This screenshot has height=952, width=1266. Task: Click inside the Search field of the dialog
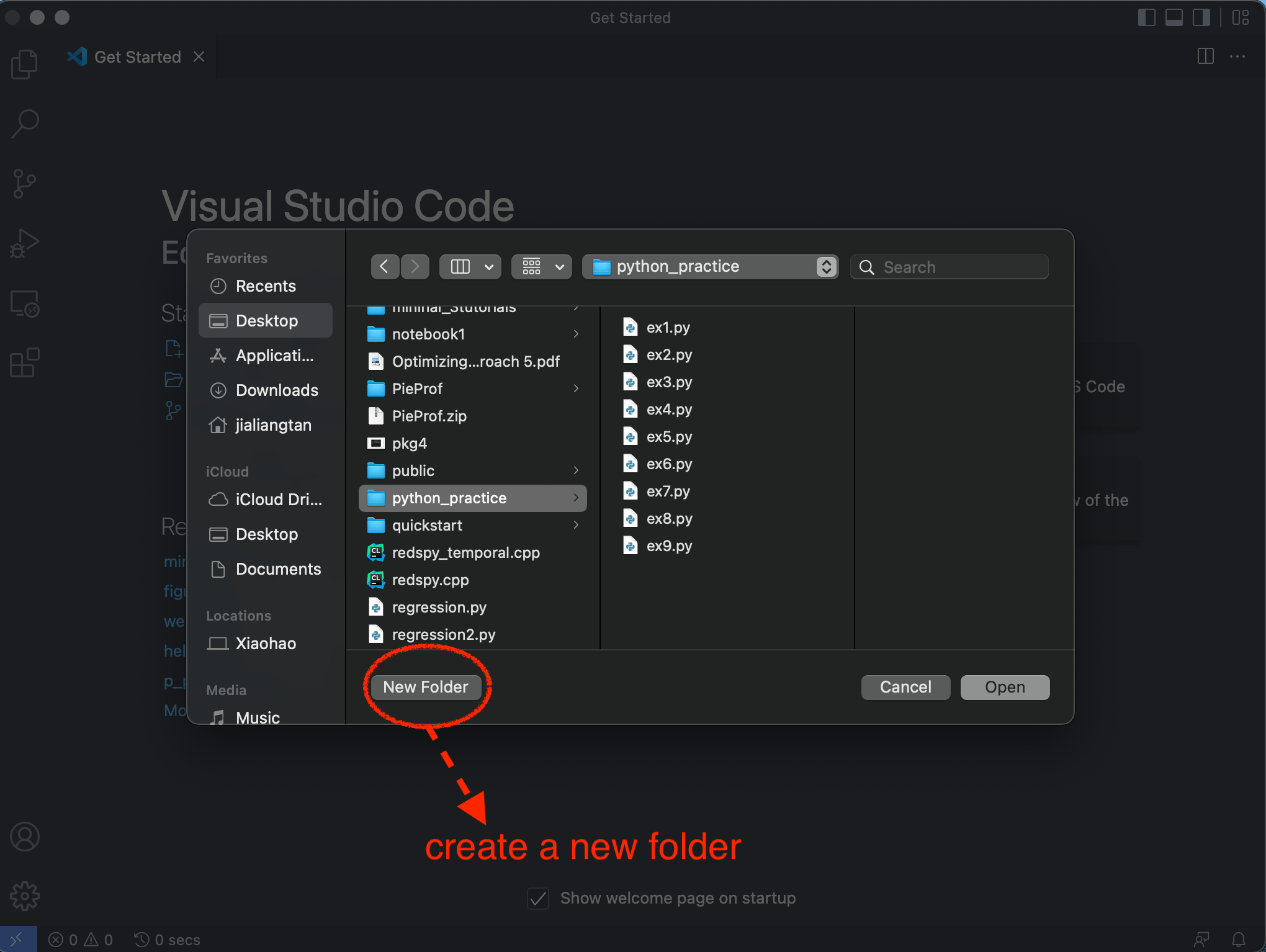[949, 267]
